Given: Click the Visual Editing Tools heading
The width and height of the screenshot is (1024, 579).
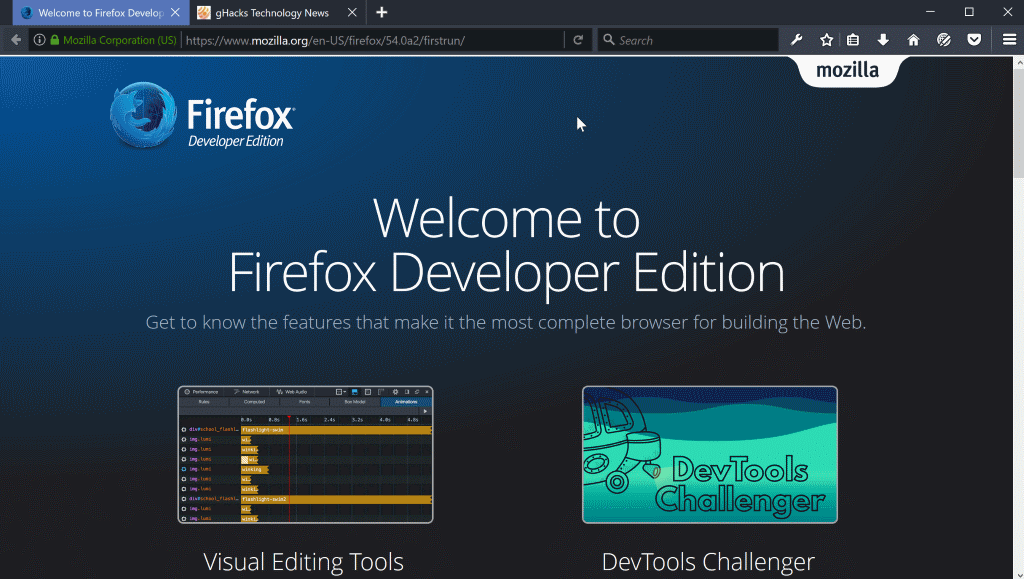Looking at the screenshot, I should click(x=303, y=561).
